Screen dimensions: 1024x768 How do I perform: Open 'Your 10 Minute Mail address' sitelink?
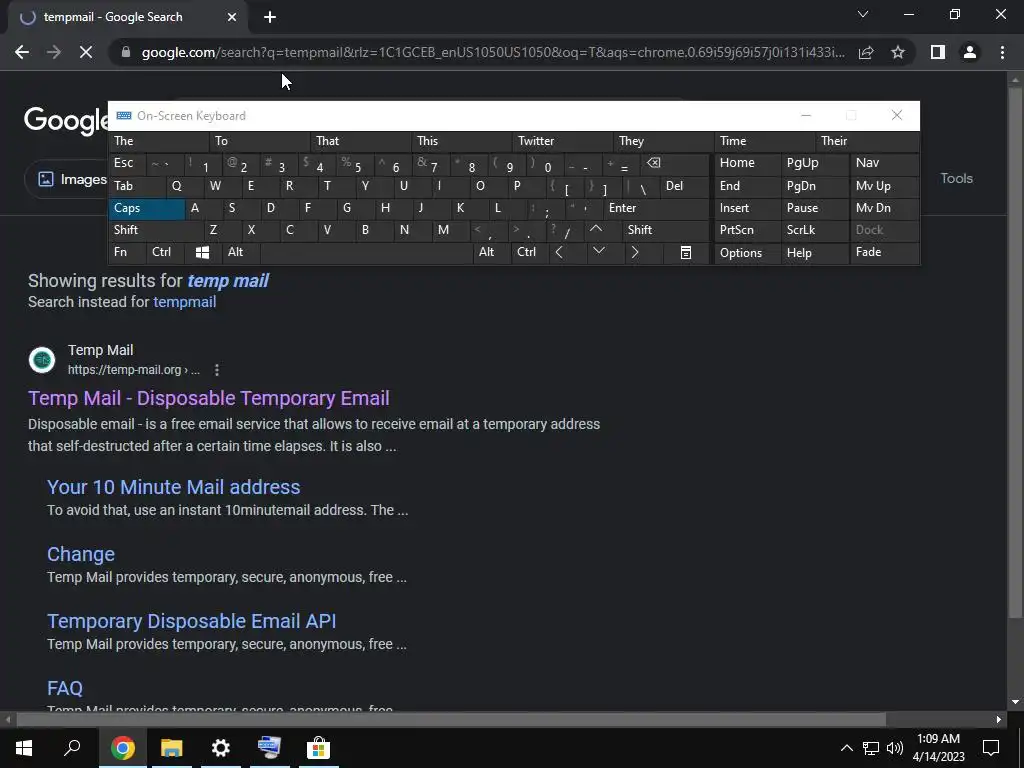[174, 487]
